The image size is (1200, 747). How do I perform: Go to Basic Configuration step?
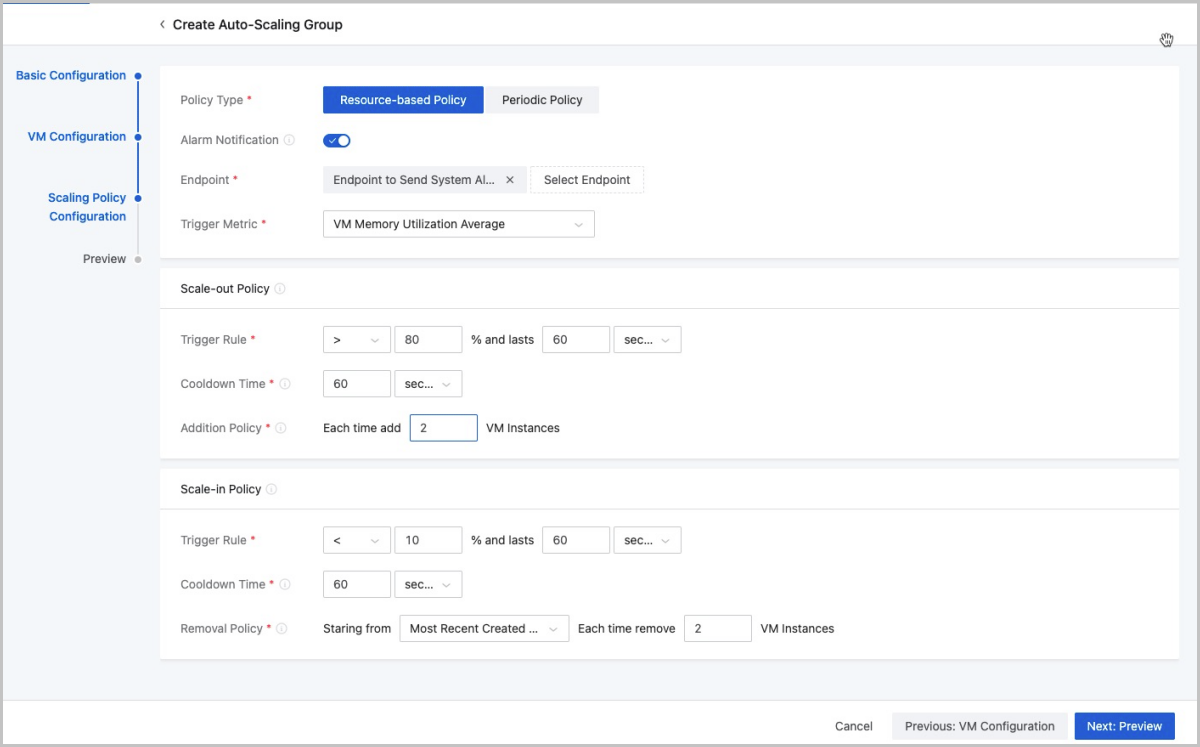pyautogui.click(x=71, y=76)
